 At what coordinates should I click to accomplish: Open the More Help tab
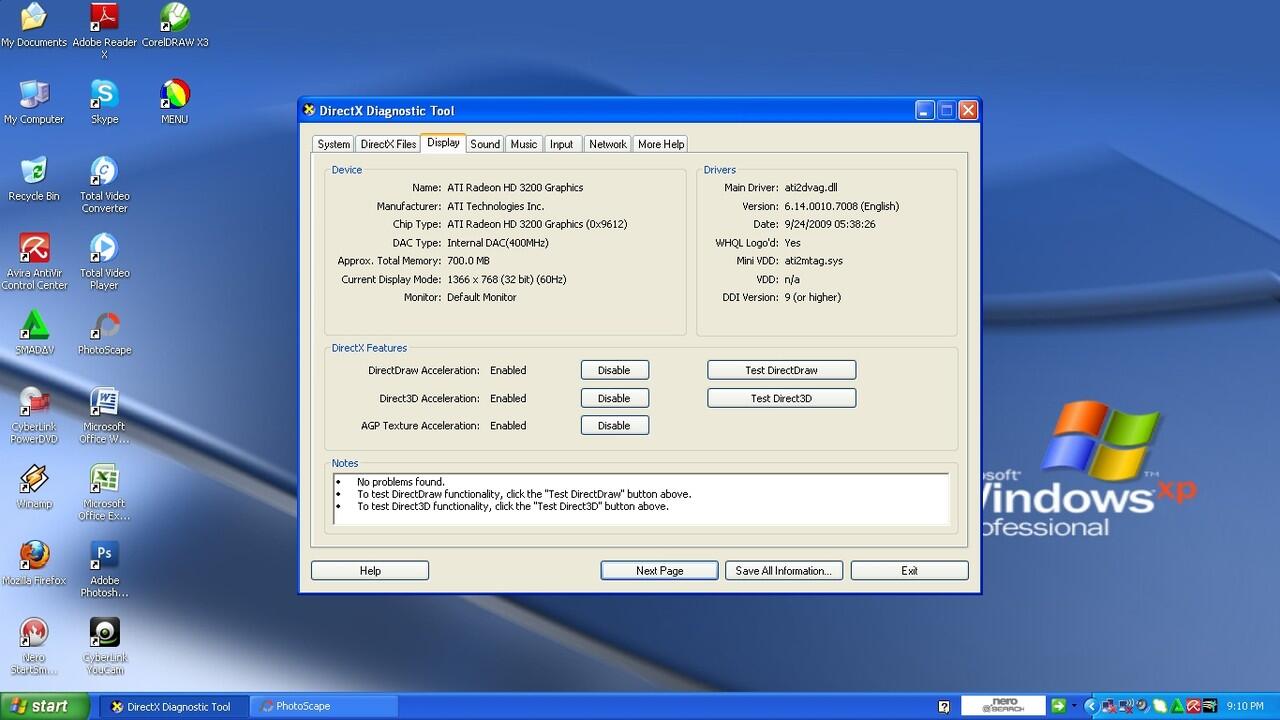pos(661,144)
